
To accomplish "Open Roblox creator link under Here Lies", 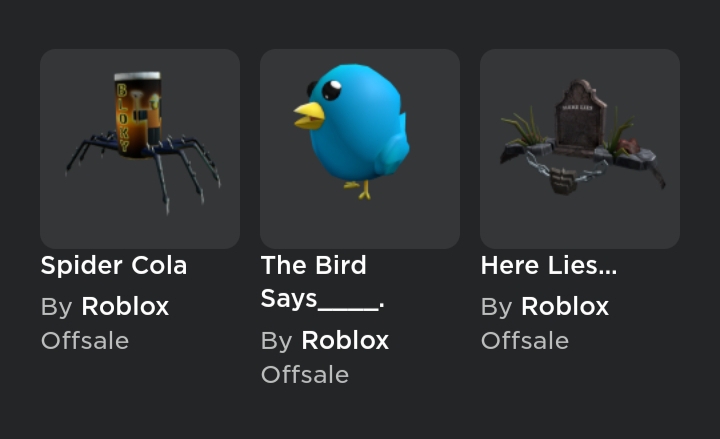I will point(565,306).
